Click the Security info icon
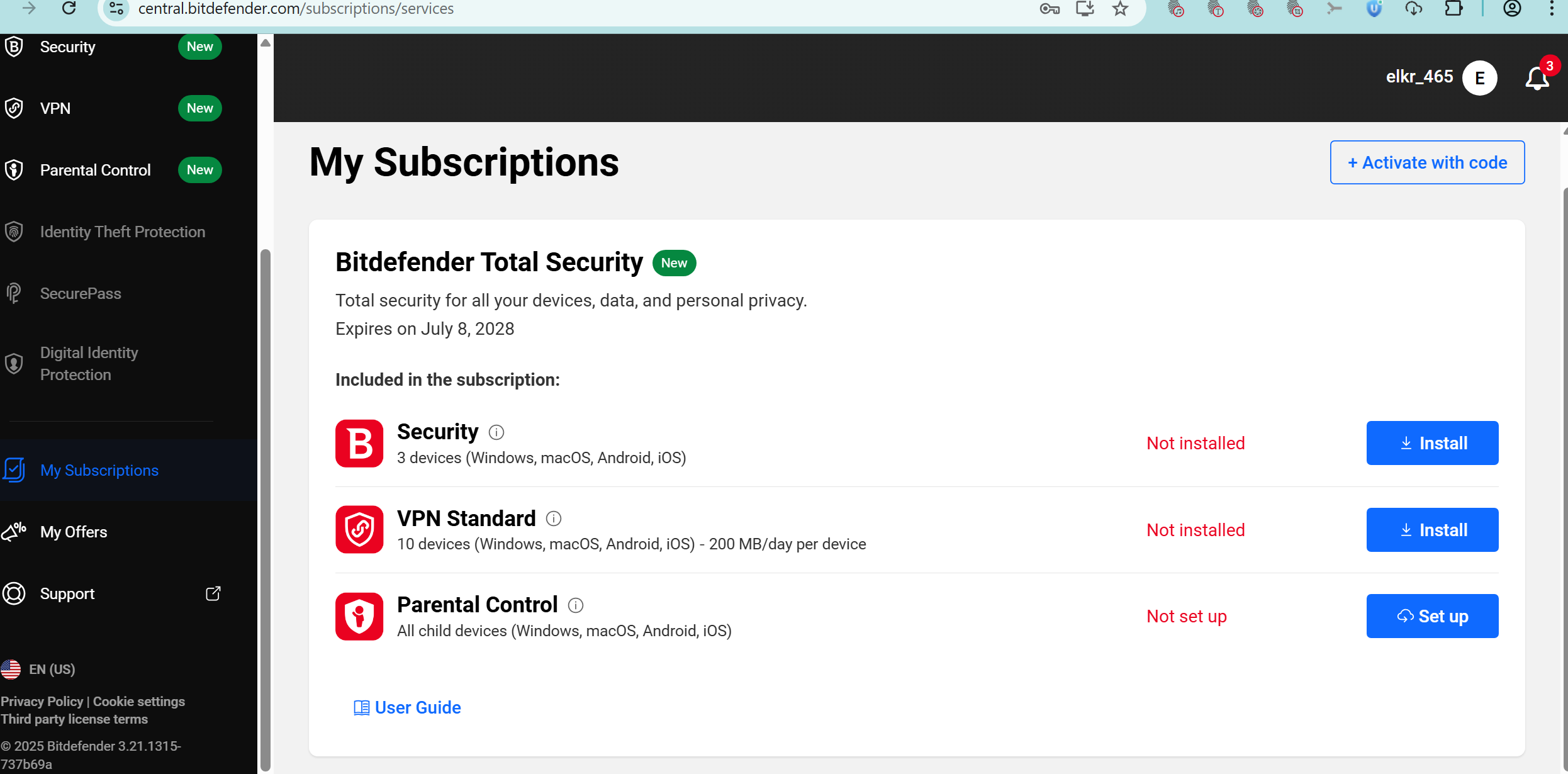 (x=496, y=432)
